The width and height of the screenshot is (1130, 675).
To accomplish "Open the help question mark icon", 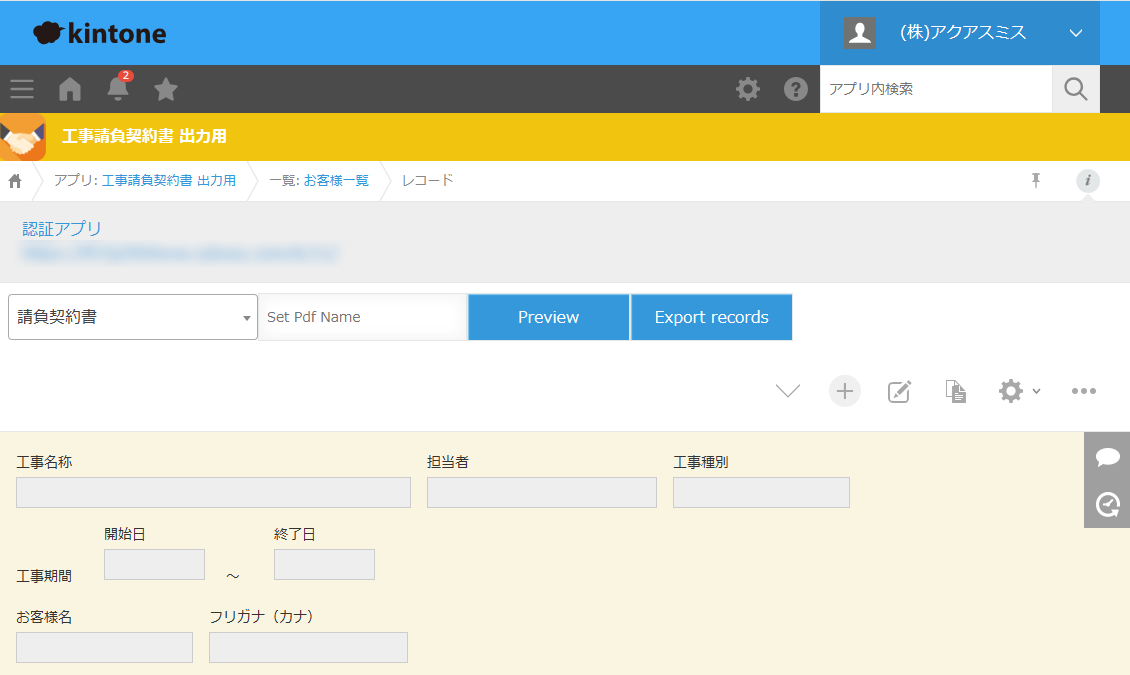I will pyautogui.click(x=796, y=89).
